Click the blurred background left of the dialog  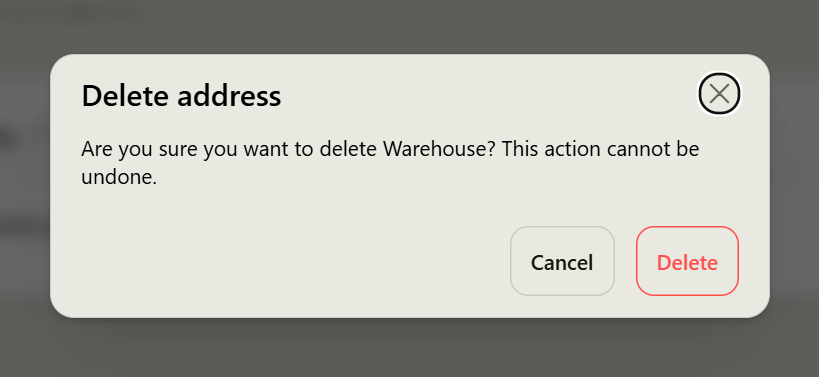tap(25, 188)
